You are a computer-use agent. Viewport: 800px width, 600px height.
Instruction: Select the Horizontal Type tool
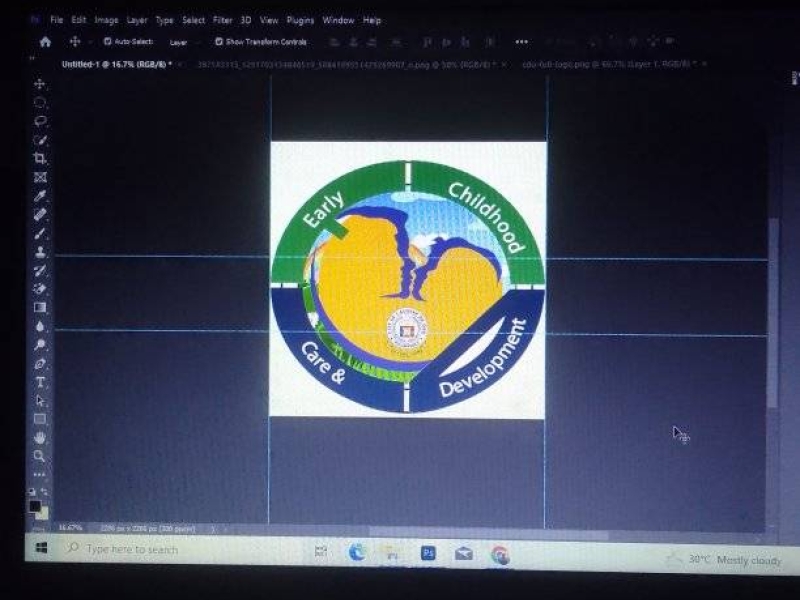click(x=40, y=382)
